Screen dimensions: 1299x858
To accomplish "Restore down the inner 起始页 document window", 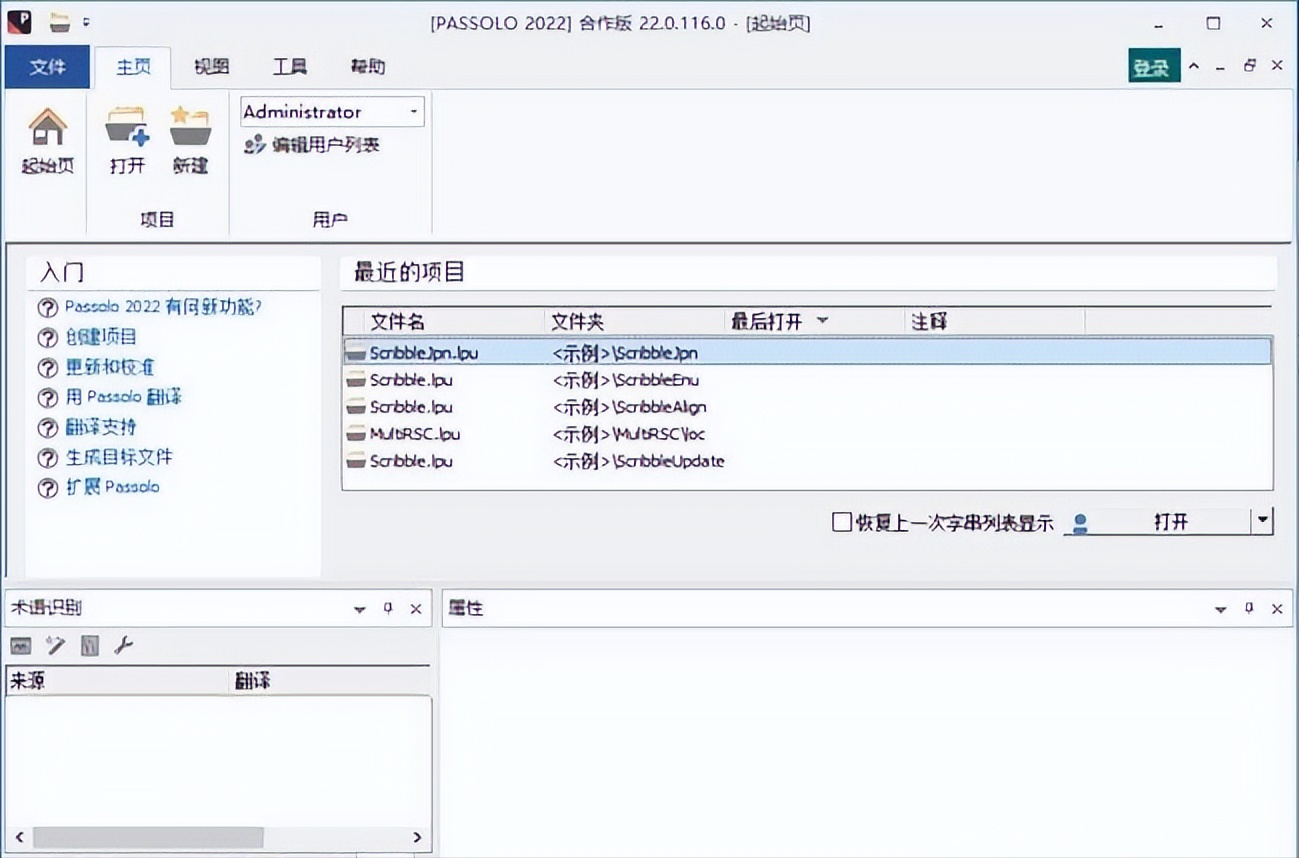I will (1249, 66).
